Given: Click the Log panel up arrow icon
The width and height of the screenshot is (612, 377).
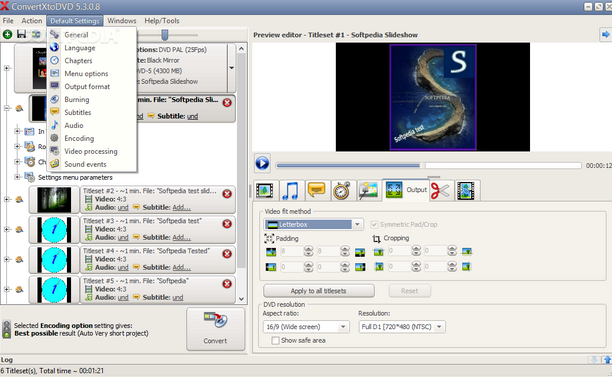Looking at the screenshot, I should pos(607,360).
